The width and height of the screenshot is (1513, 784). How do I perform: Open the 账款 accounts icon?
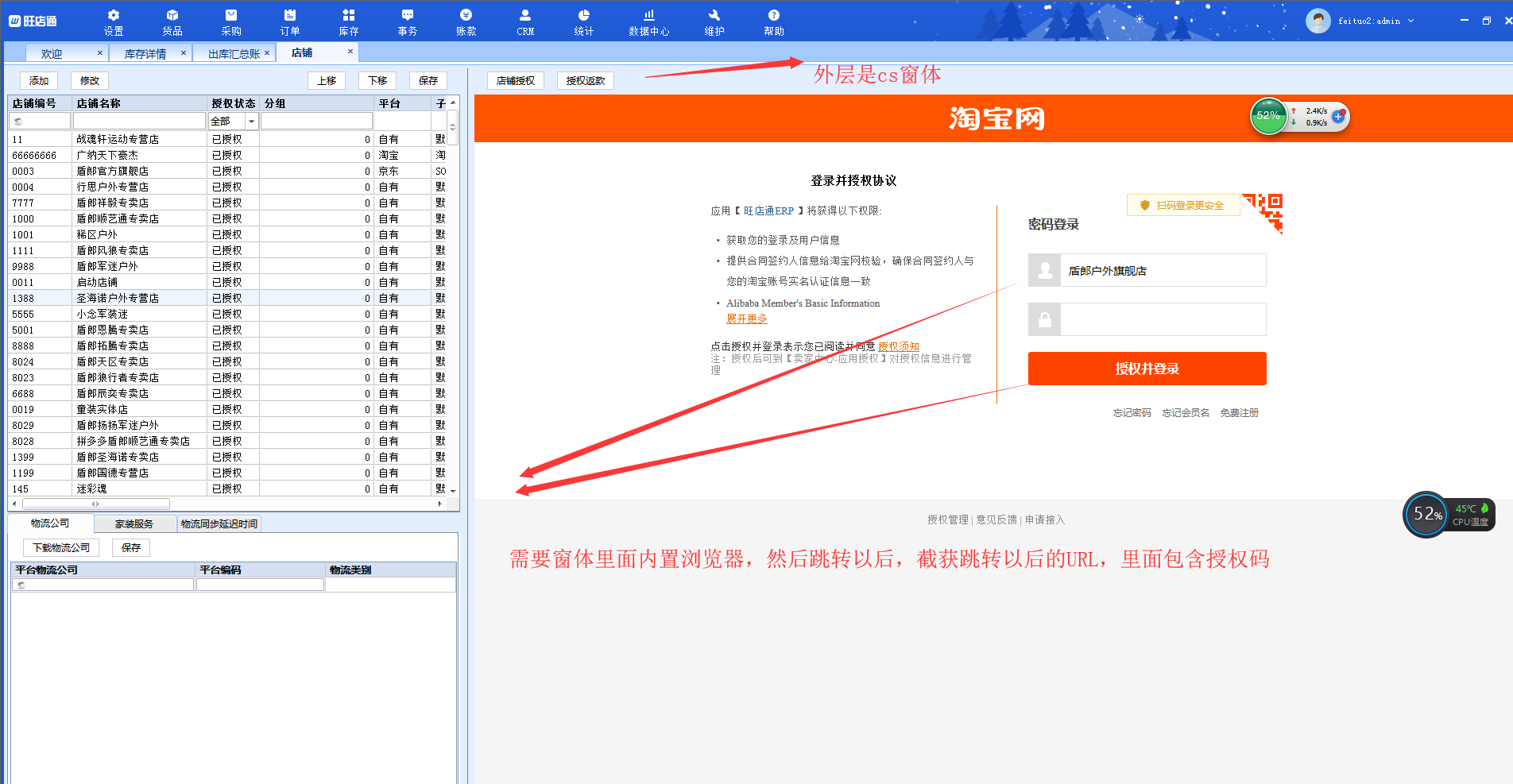click(x=466, y=21)
